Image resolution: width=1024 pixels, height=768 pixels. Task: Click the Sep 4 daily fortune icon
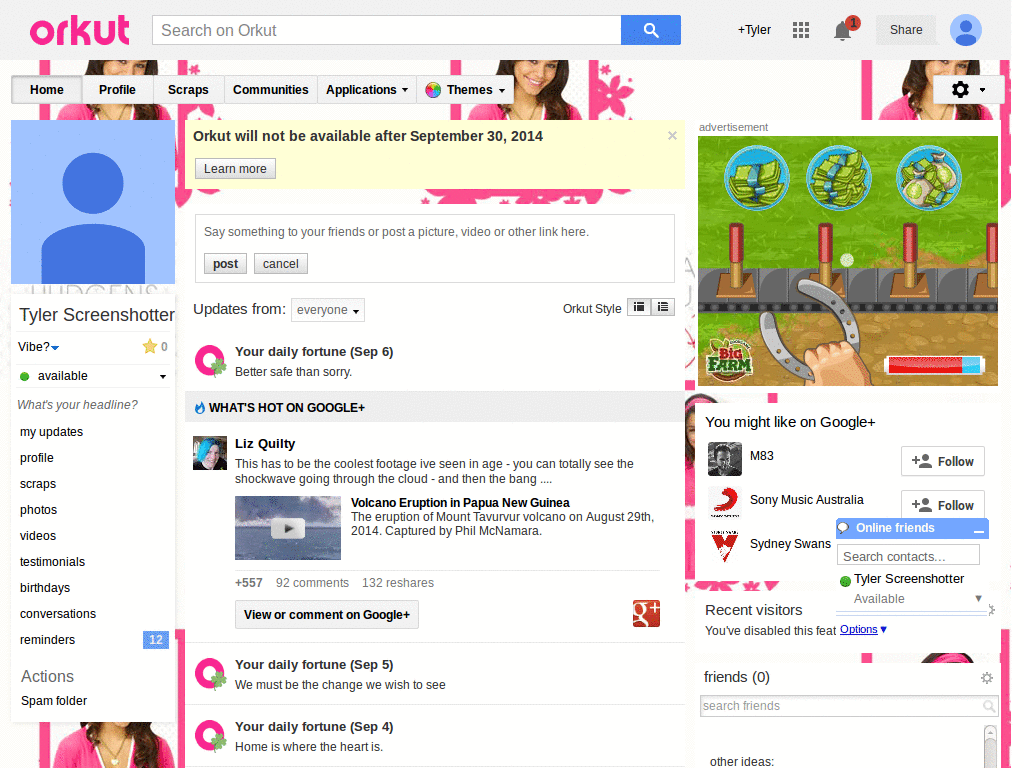210,736
